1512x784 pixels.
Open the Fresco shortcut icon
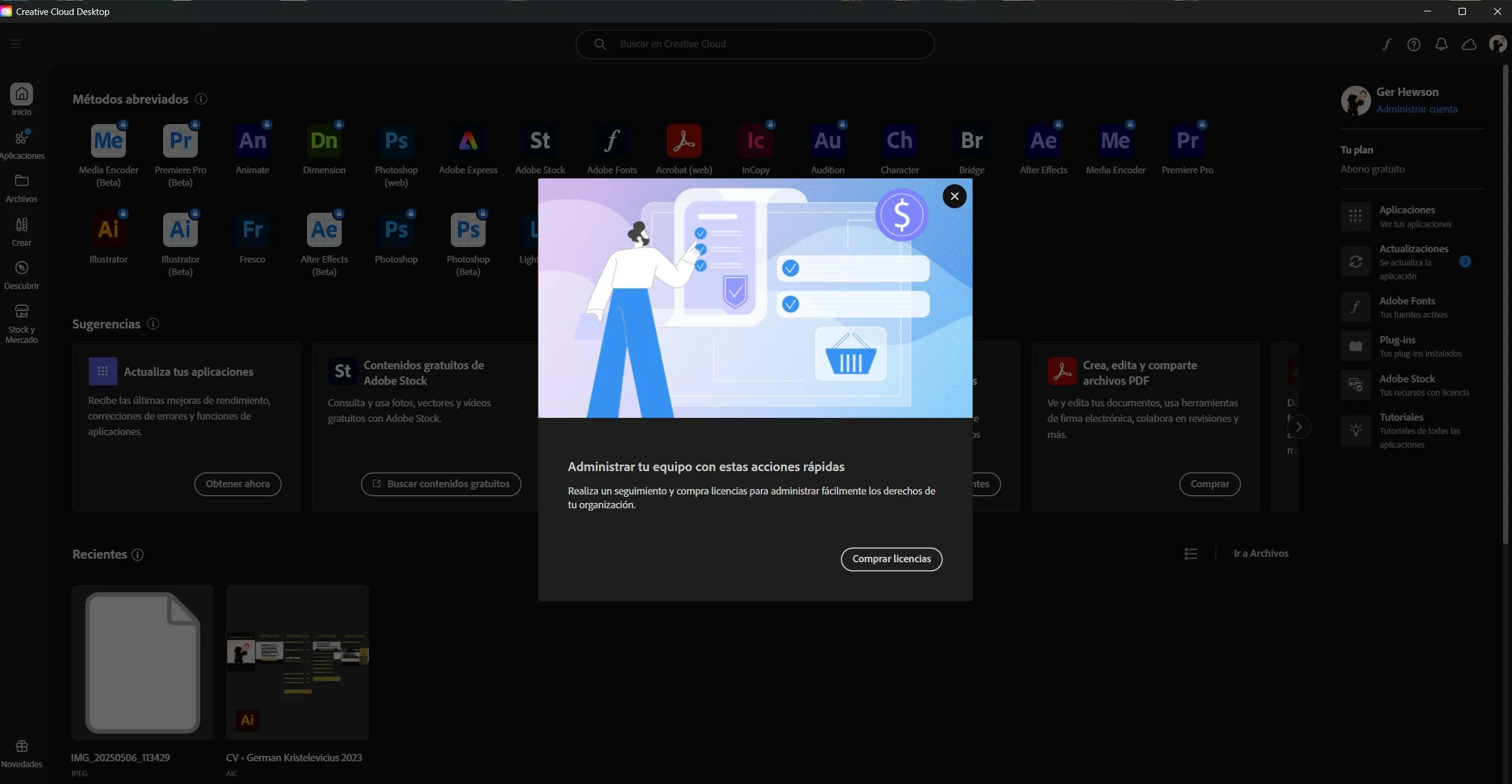(x=252, y=230)
